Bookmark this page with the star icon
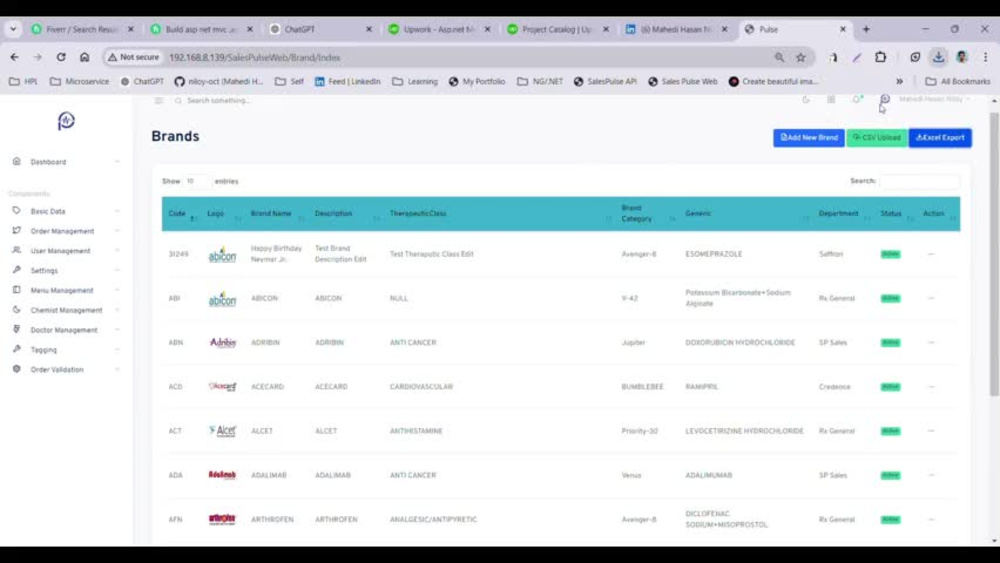The height and width of the screenshot is (563, 1000). point(801,57)
